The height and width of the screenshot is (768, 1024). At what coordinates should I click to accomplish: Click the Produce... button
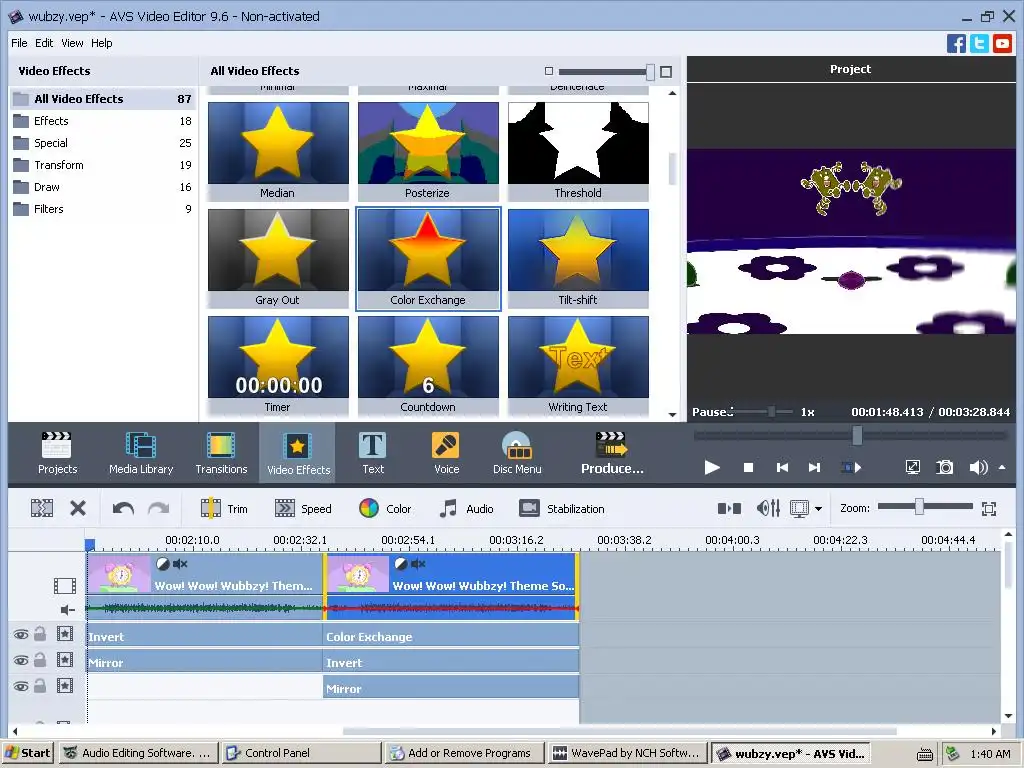[x=612, y=453]
